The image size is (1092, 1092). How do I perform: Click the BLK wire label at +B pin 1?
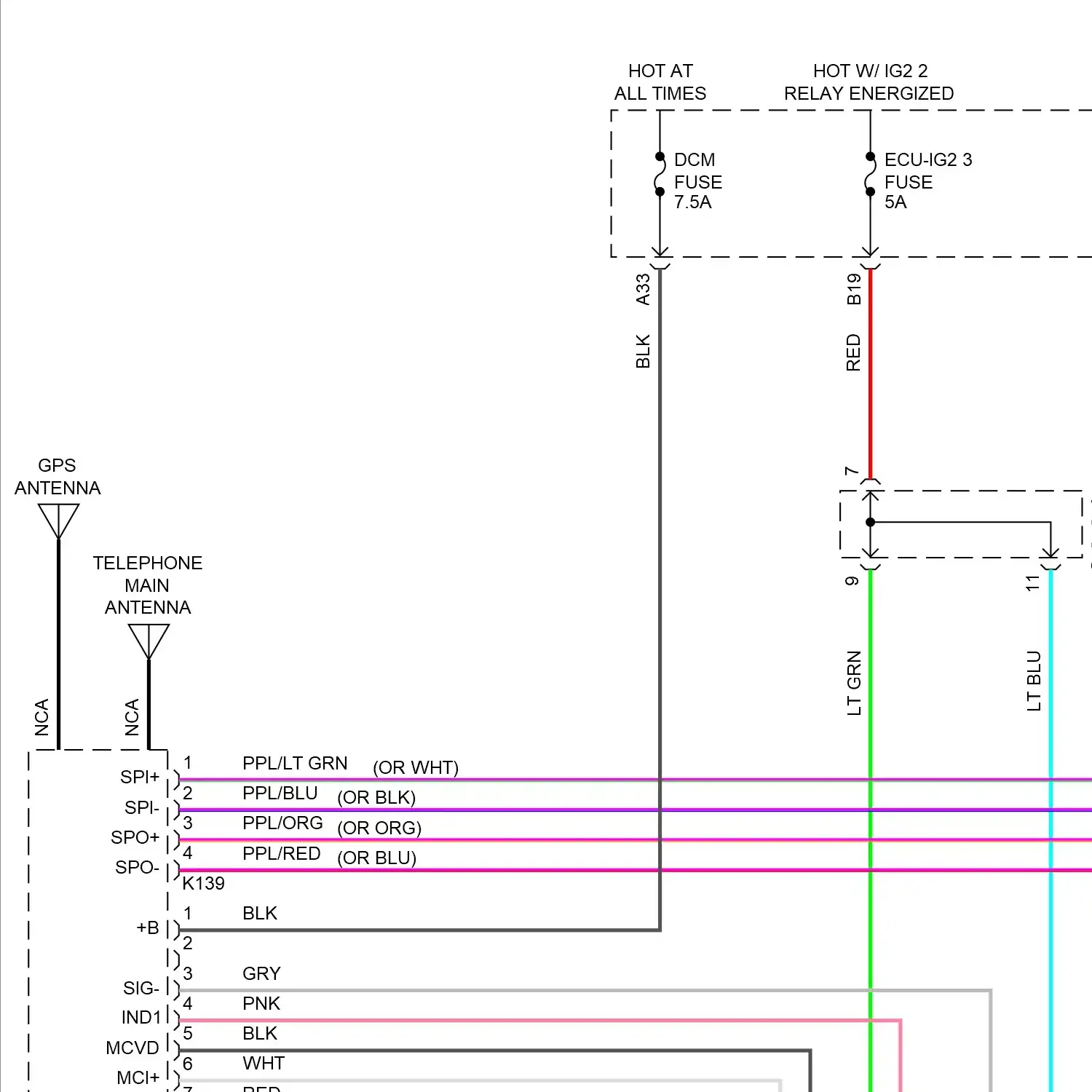[x=260, y=913]
